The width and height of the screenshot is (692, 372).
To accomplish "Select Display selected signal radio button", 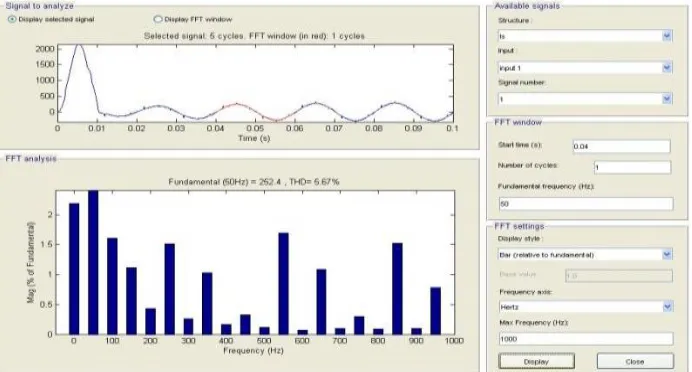I will (x=12, y=19).
